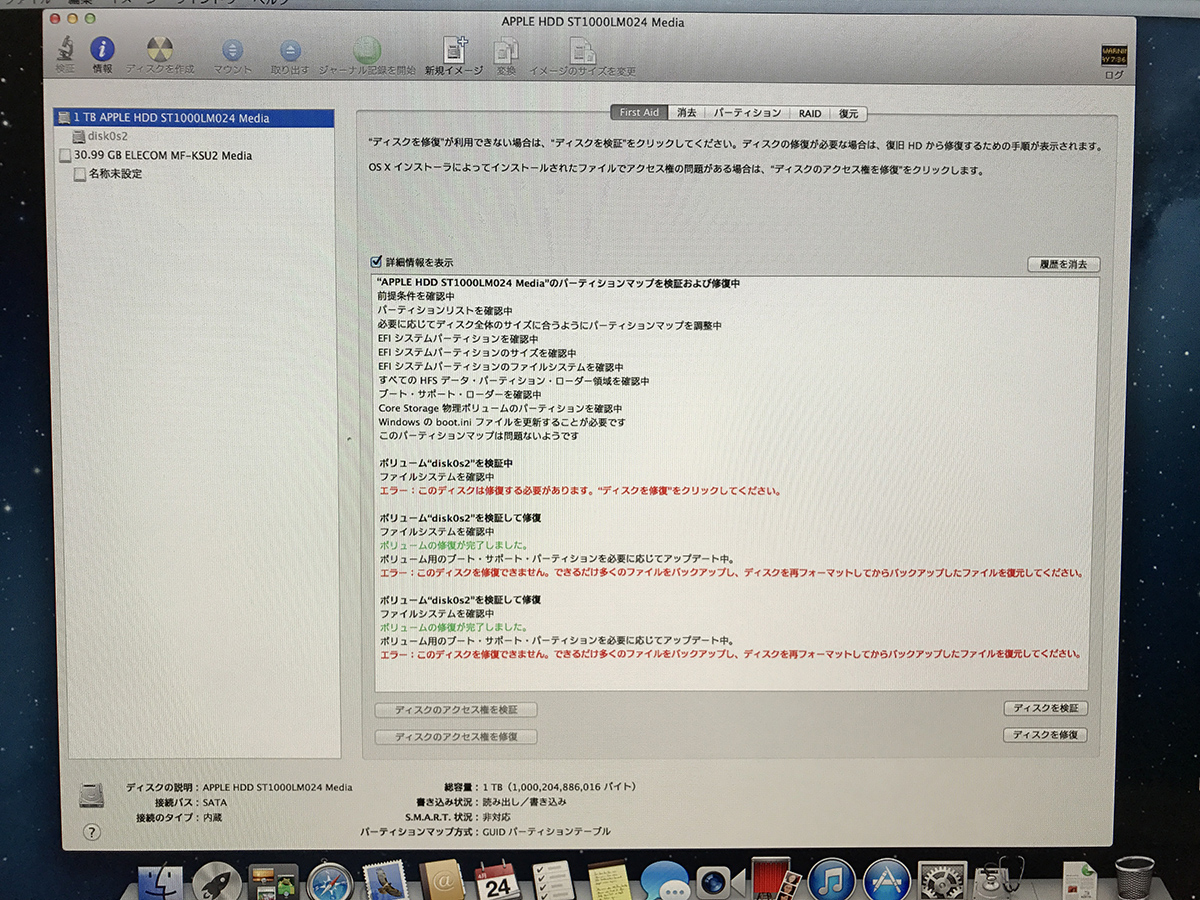Image resolution: width=1200 pixels, height=900 pixels.
Task: Open Launchpad from the Dock
Action: [x=216, y=882]
